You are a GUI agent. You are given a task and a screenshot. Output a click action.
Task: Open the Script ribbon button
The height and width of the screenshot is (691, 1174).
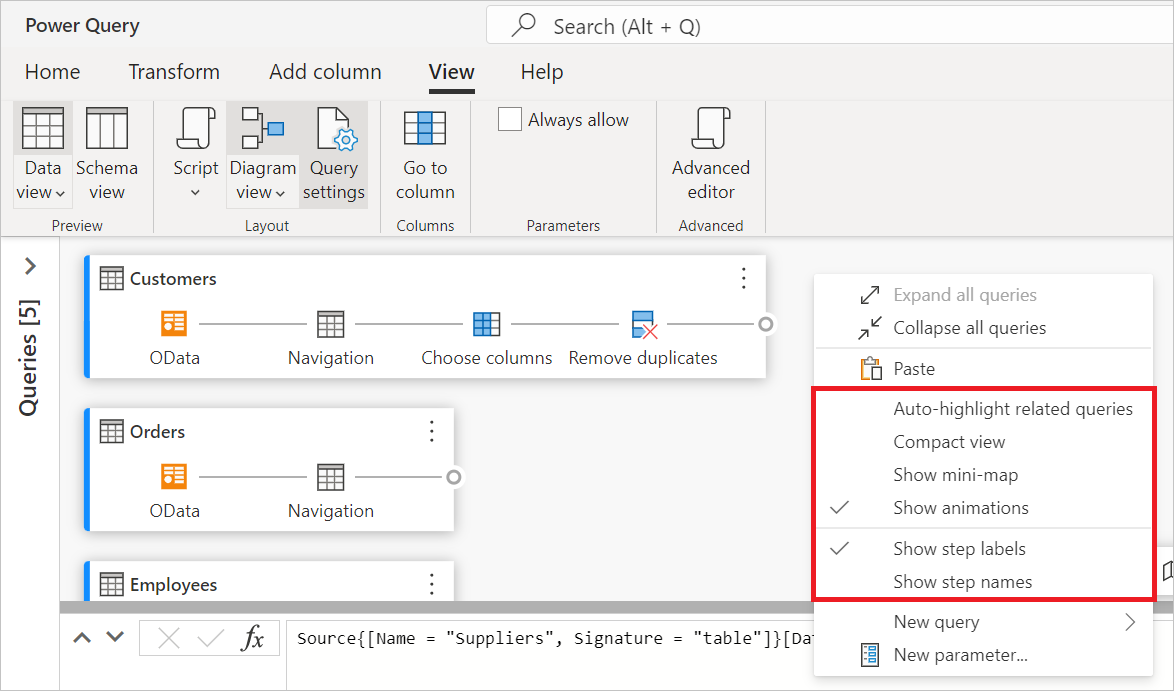click(x=195, y=154)
